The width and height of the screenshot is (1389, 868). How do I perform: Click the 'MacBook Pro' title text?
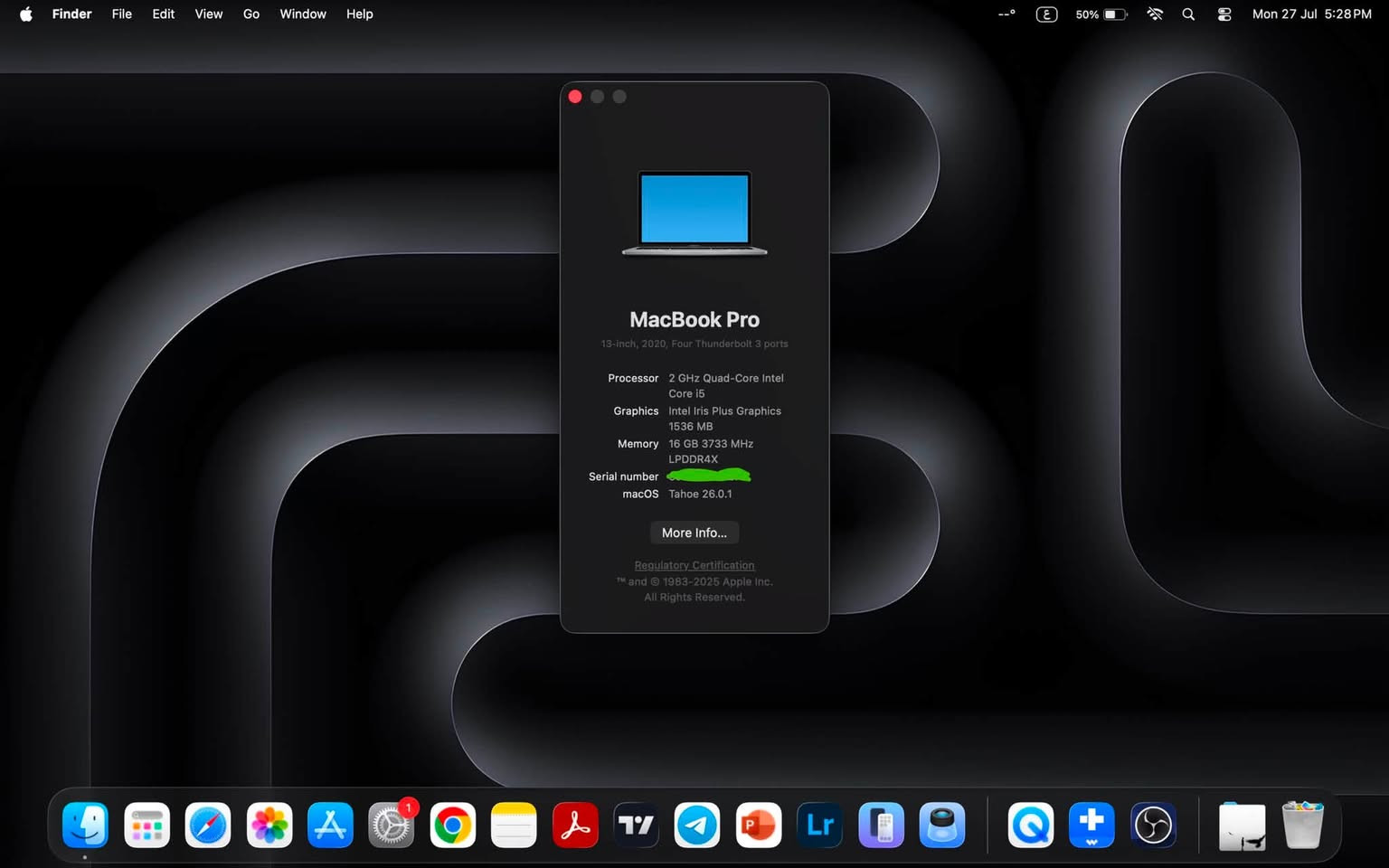click(694, 319)
